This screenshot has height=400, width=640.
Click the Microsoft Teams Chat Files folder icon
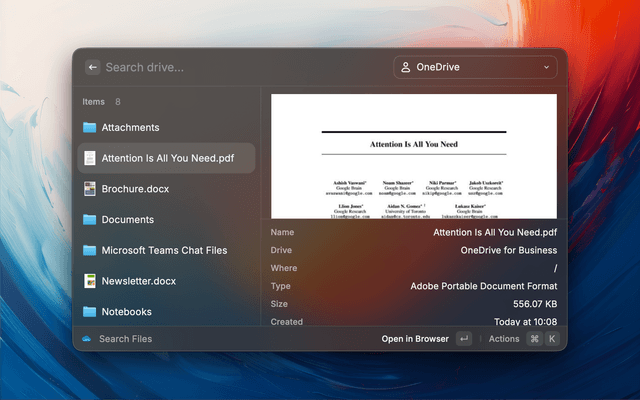tap(90, 250)
